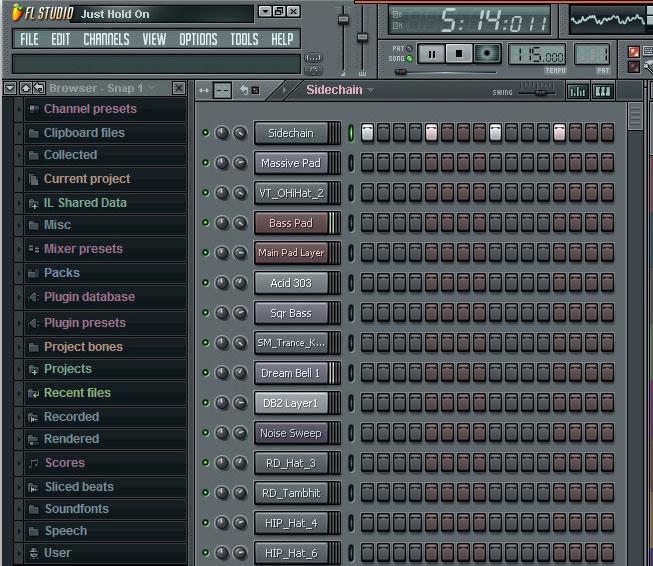Mute the Sidechain channel green light
This screenshot has height=566, width=653.
pos(205,133)
